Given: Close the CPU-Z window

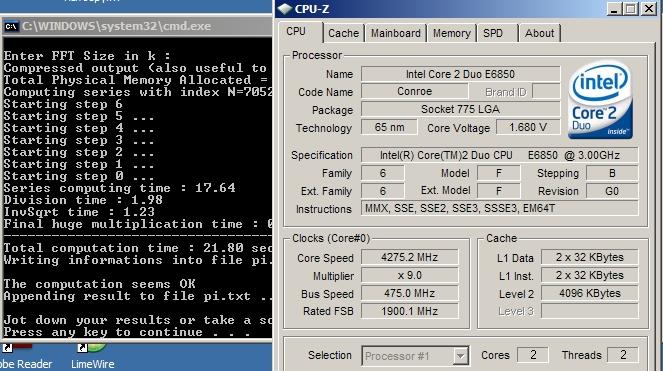Looking at the screenshot, I should 649,9.
